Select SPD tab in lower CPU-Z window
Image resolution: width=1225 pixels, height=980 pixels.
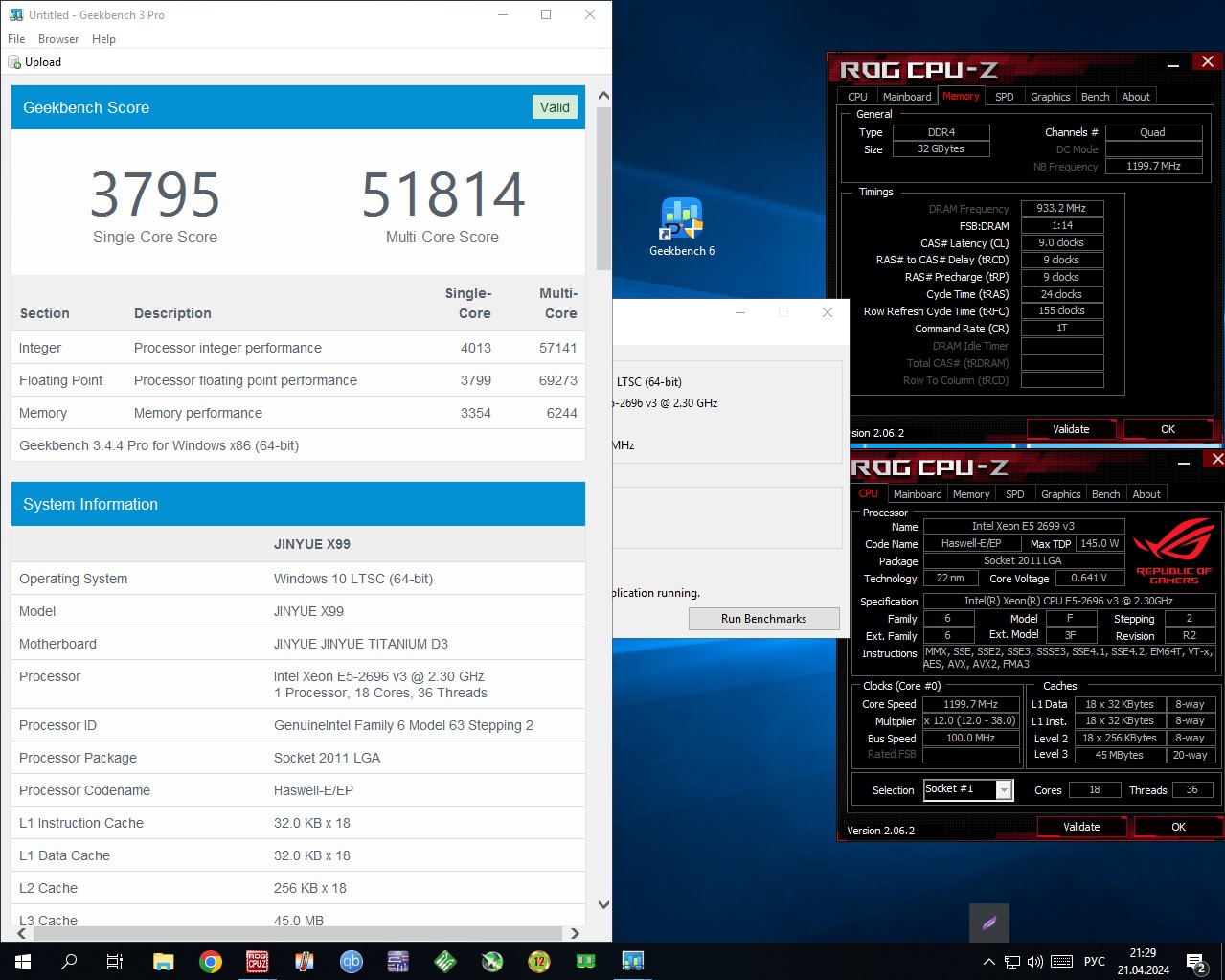1015,494
